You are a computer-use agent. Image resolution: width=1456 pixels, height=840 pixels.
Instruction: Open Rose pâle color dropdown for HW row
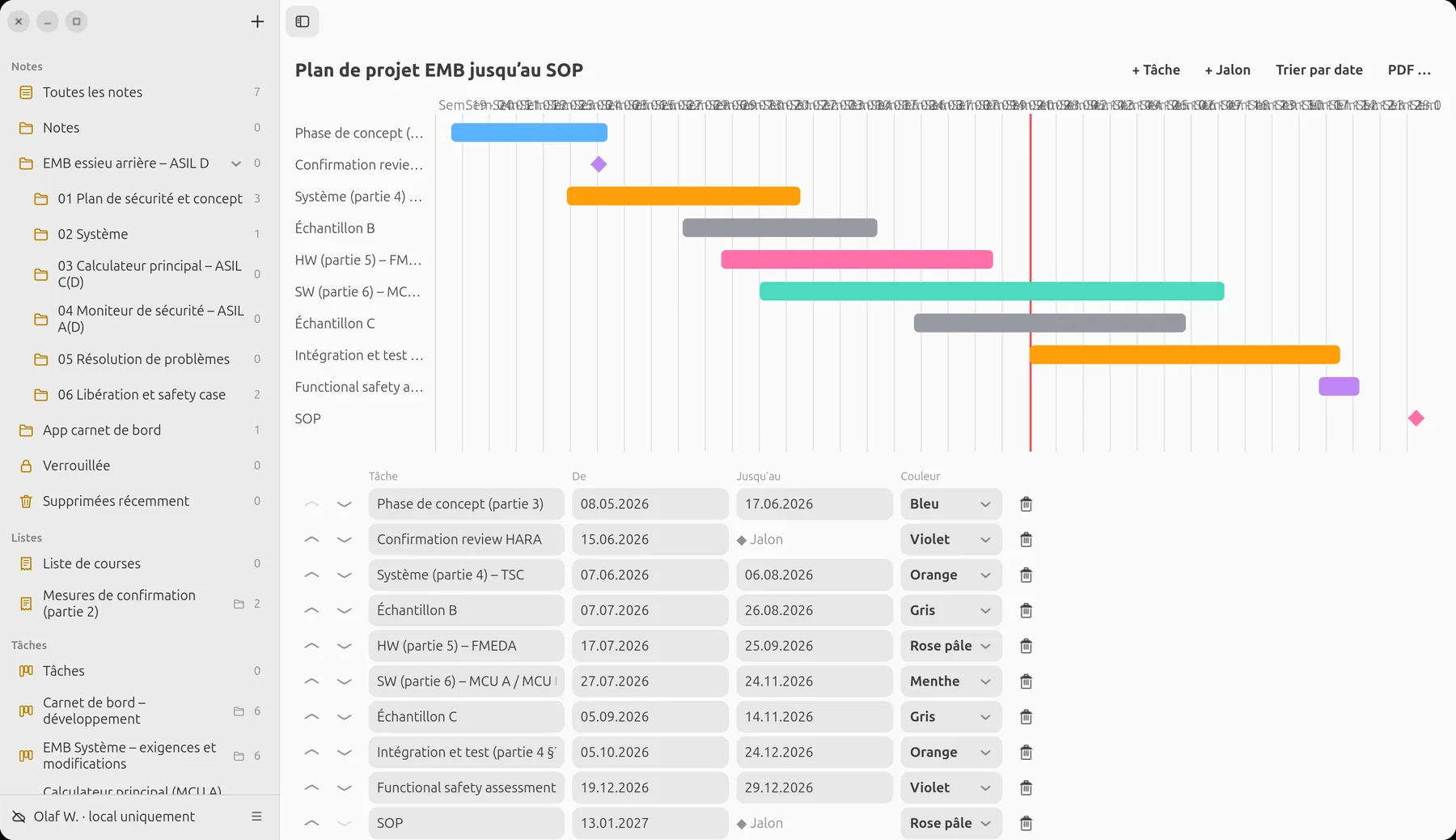[951, 646]
